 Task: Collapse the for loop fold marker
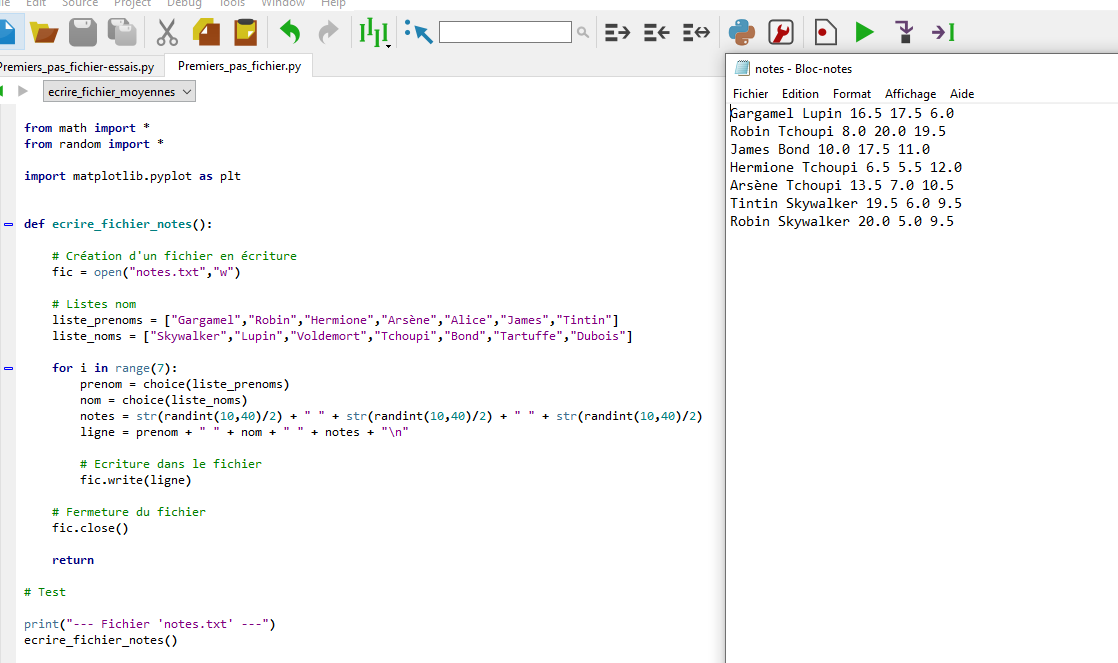[9, 368]
